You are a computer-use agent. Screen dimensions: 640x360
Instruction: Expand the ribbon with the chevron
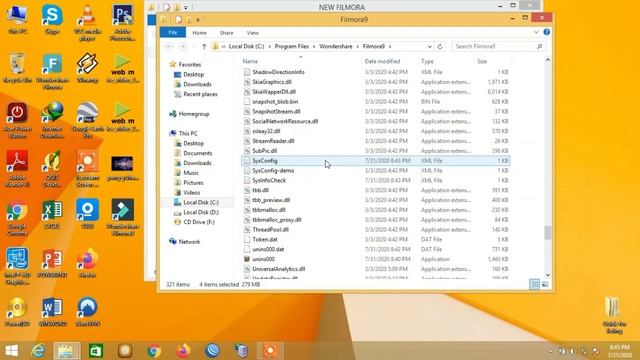coord(536,32)
